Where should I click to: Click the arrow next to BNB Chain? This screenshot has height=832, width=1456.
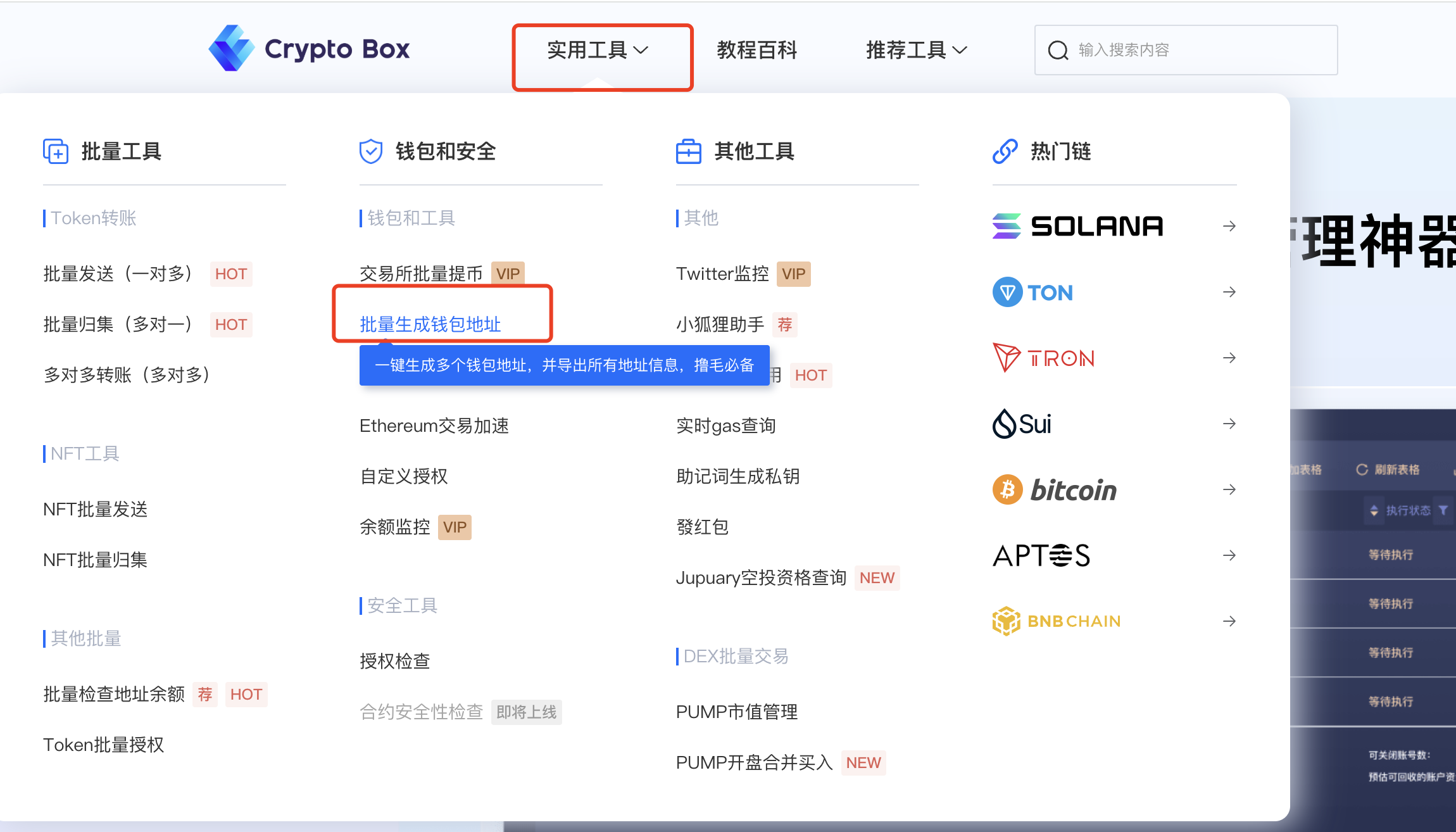pyautogui.click(x=1229, y=621)
